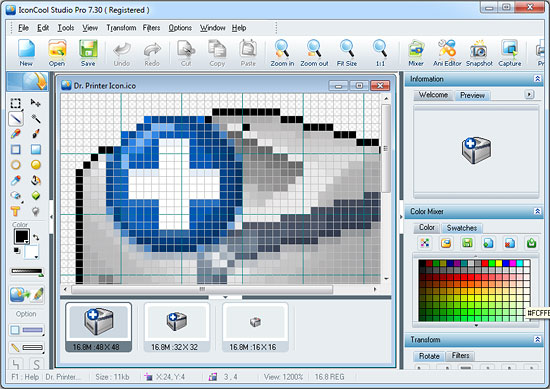The height and width of the screenshot is (389, 550).
Task: Select the filled rectangle tool
Action: tap(35, 149)
